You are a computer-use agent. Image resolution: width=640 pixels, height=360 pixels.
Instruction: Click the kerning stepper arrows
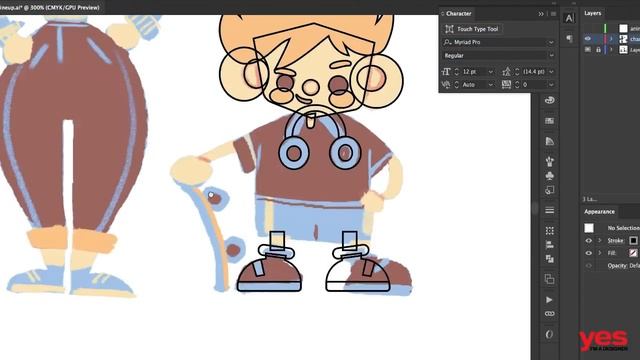457,84
